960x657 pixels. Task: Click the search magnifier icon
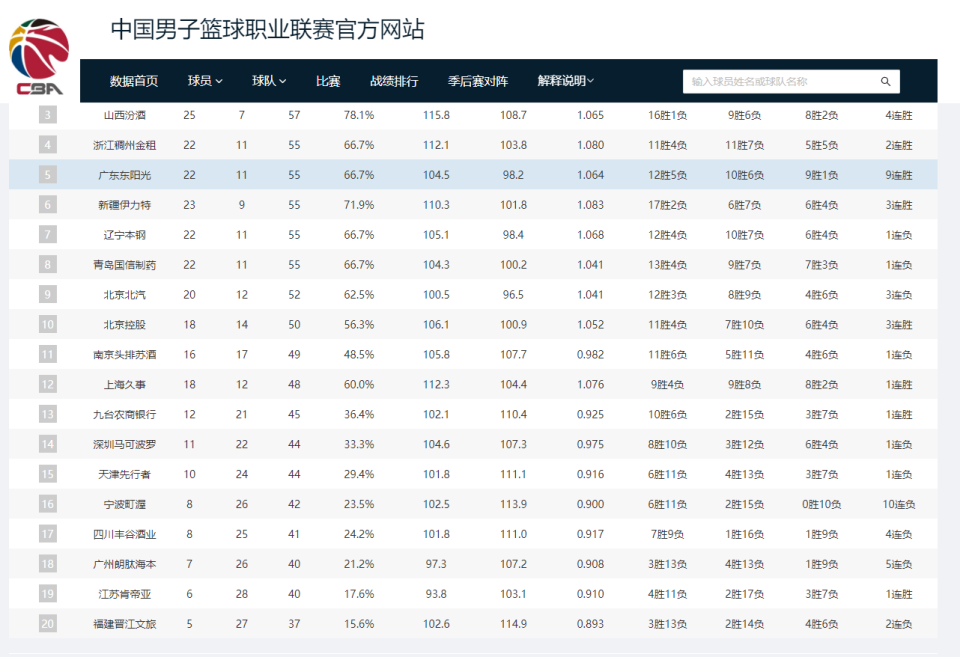885,81
